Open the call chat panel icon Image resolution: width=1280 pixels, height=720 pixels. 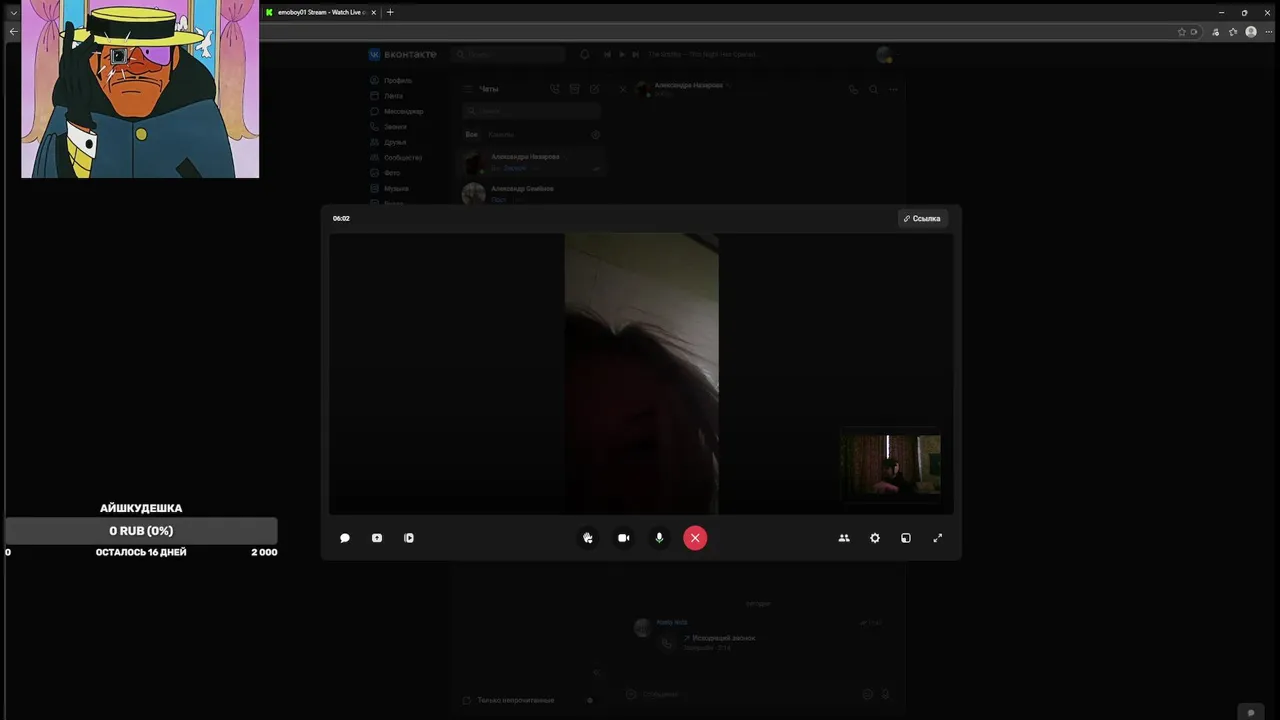pyautogui.click(x=345, y=538)
